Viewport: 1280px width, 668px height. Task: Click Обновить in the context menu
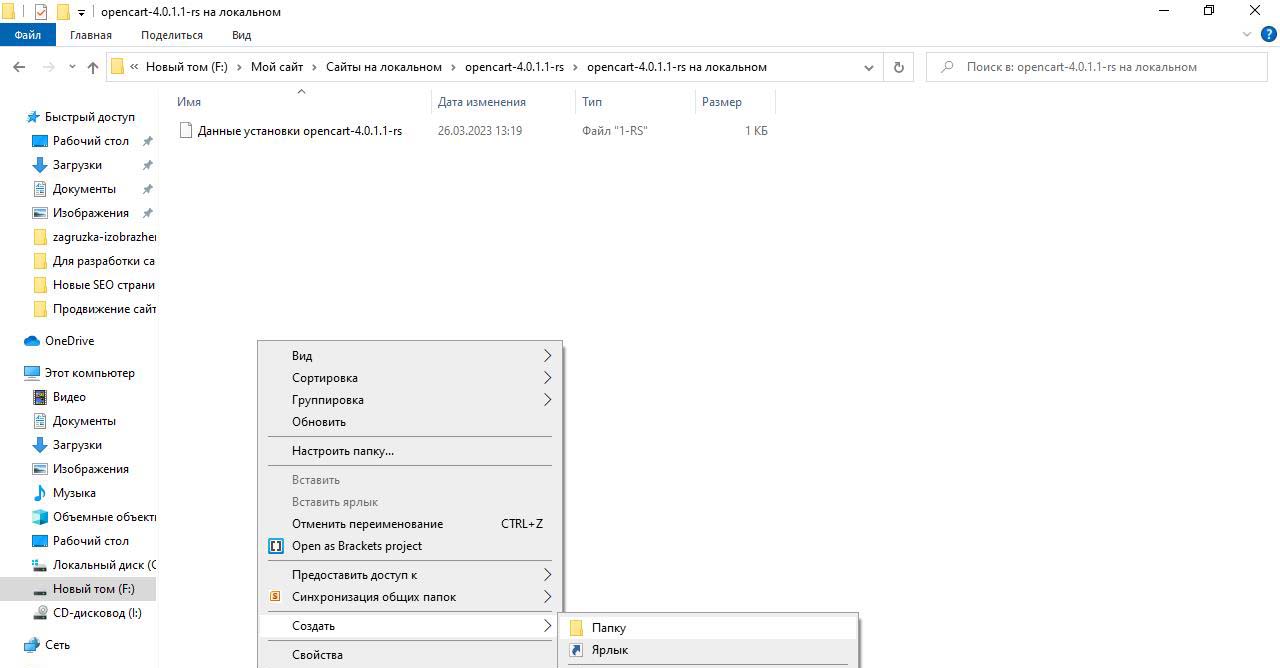pyautogui.click(x=319, y=422)
